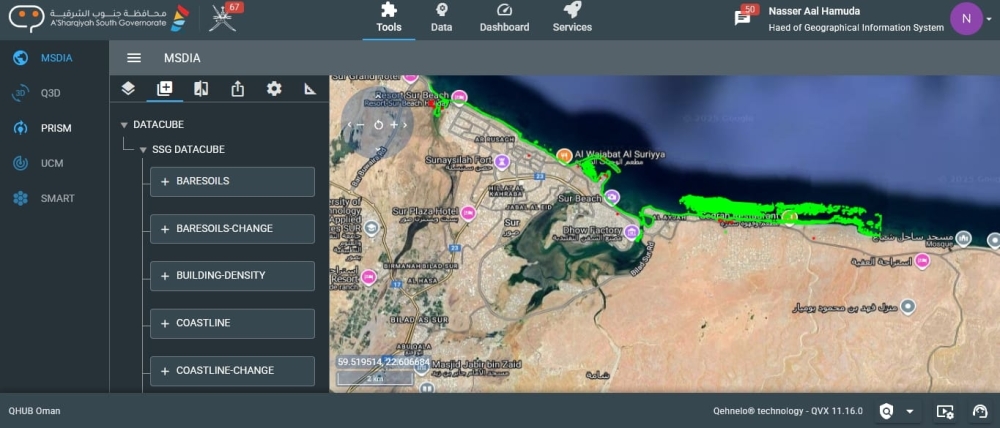Open chat messages icon with 50 badge
The image size is (1000, 428).
click(x=742, y=18)
